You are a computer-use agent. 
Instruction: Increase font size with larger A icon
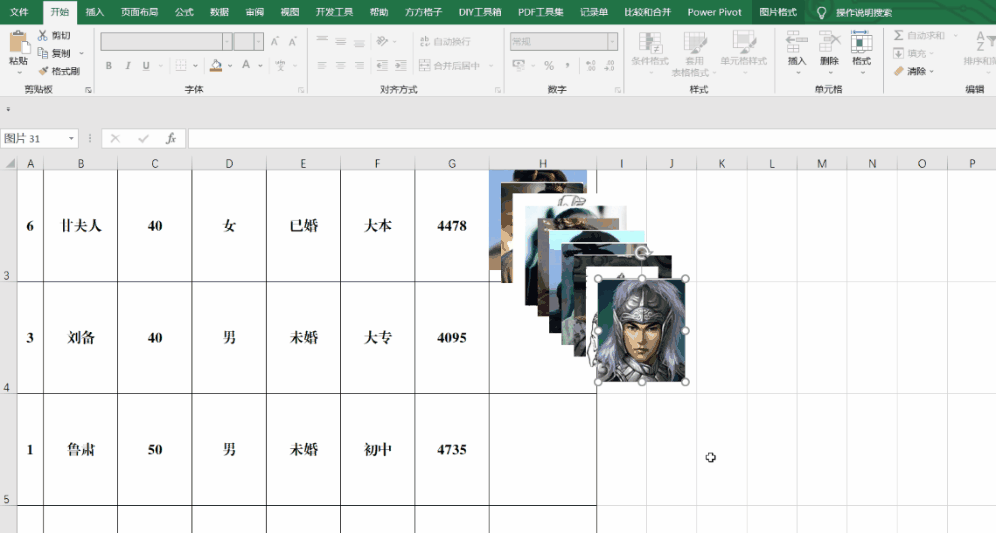tap(275, 42)
